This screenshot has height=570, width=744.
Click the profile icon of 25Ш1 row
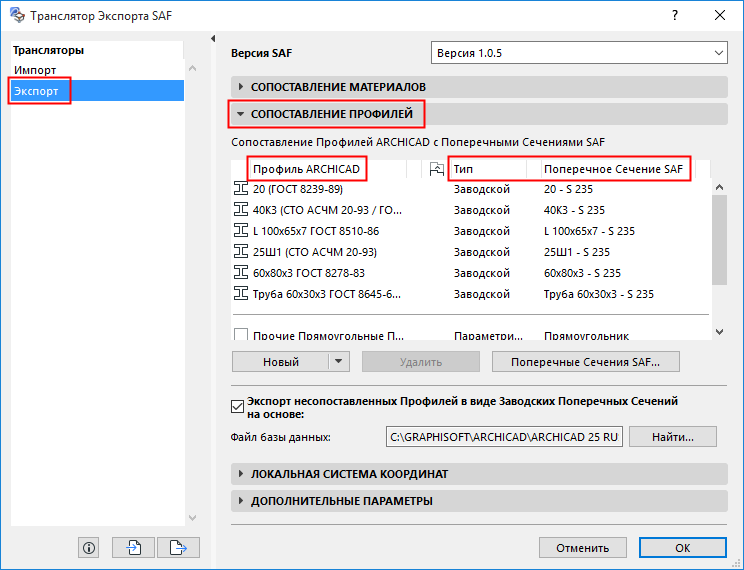241,252
